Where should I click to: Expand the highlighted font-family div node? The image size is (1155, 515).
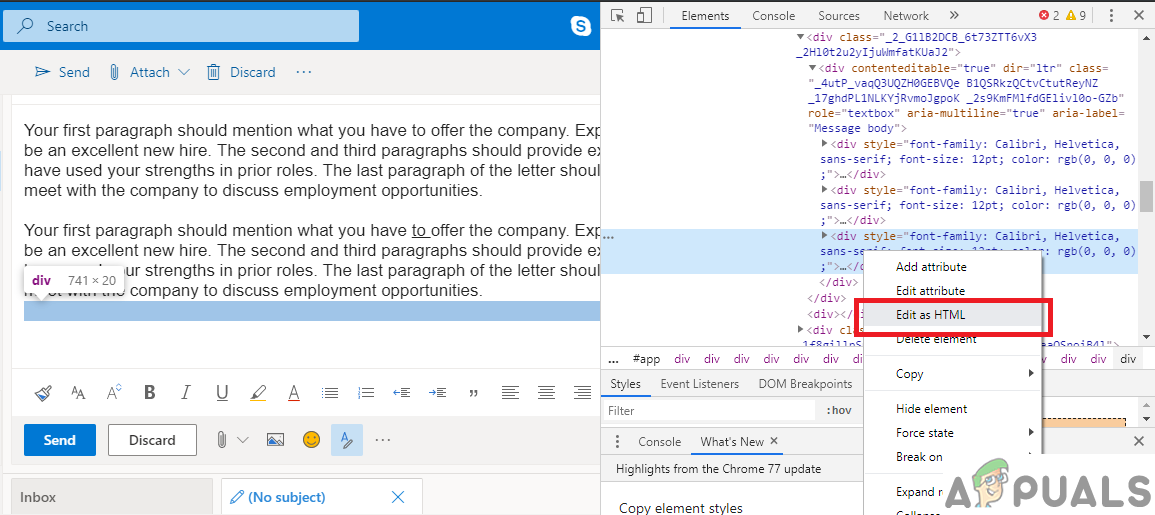[x=824, y=236]
